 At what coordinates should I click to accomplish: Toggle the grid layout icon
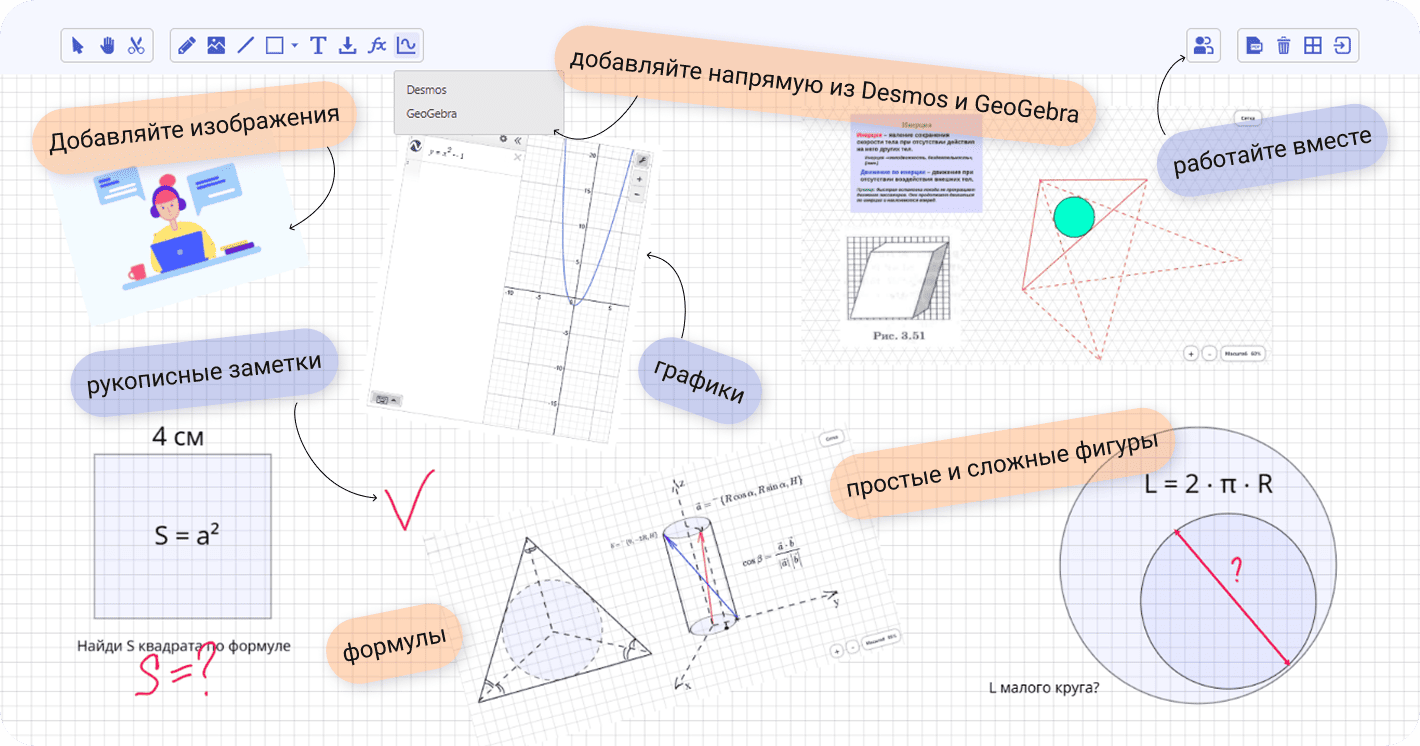[x=1313, y=45]
